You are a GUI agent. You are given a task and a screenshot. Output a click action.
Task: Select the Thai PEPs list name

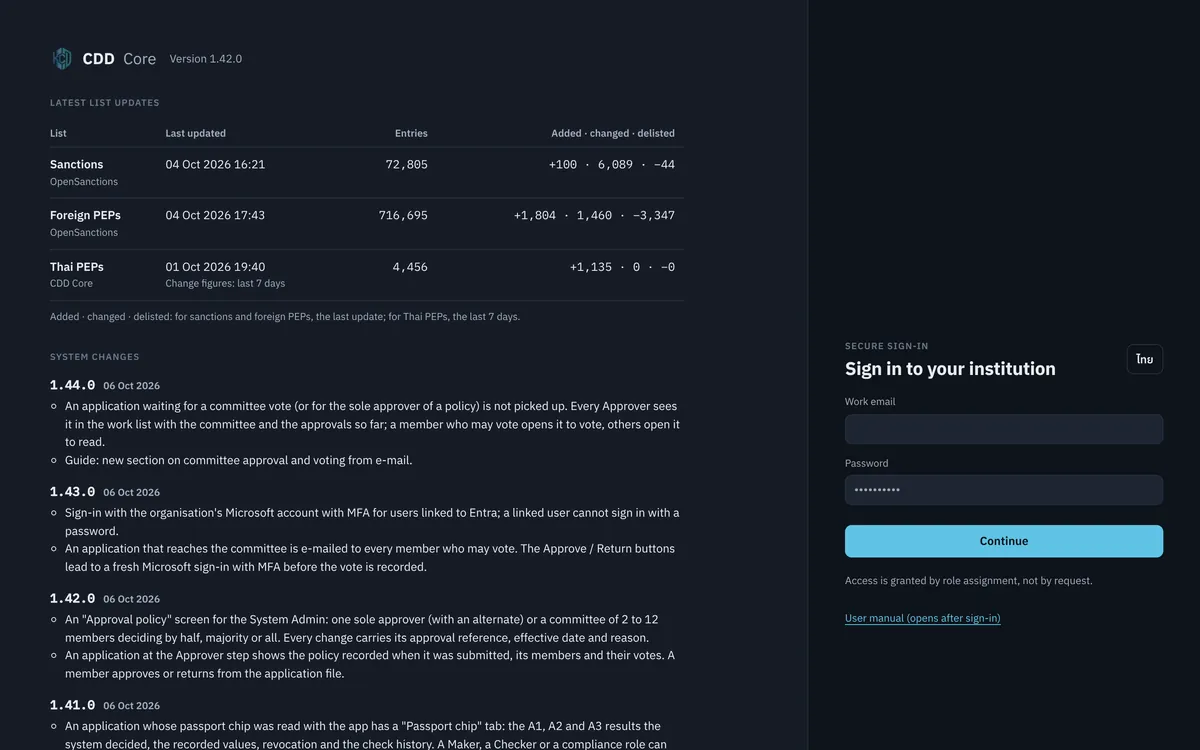click(77, 267)
